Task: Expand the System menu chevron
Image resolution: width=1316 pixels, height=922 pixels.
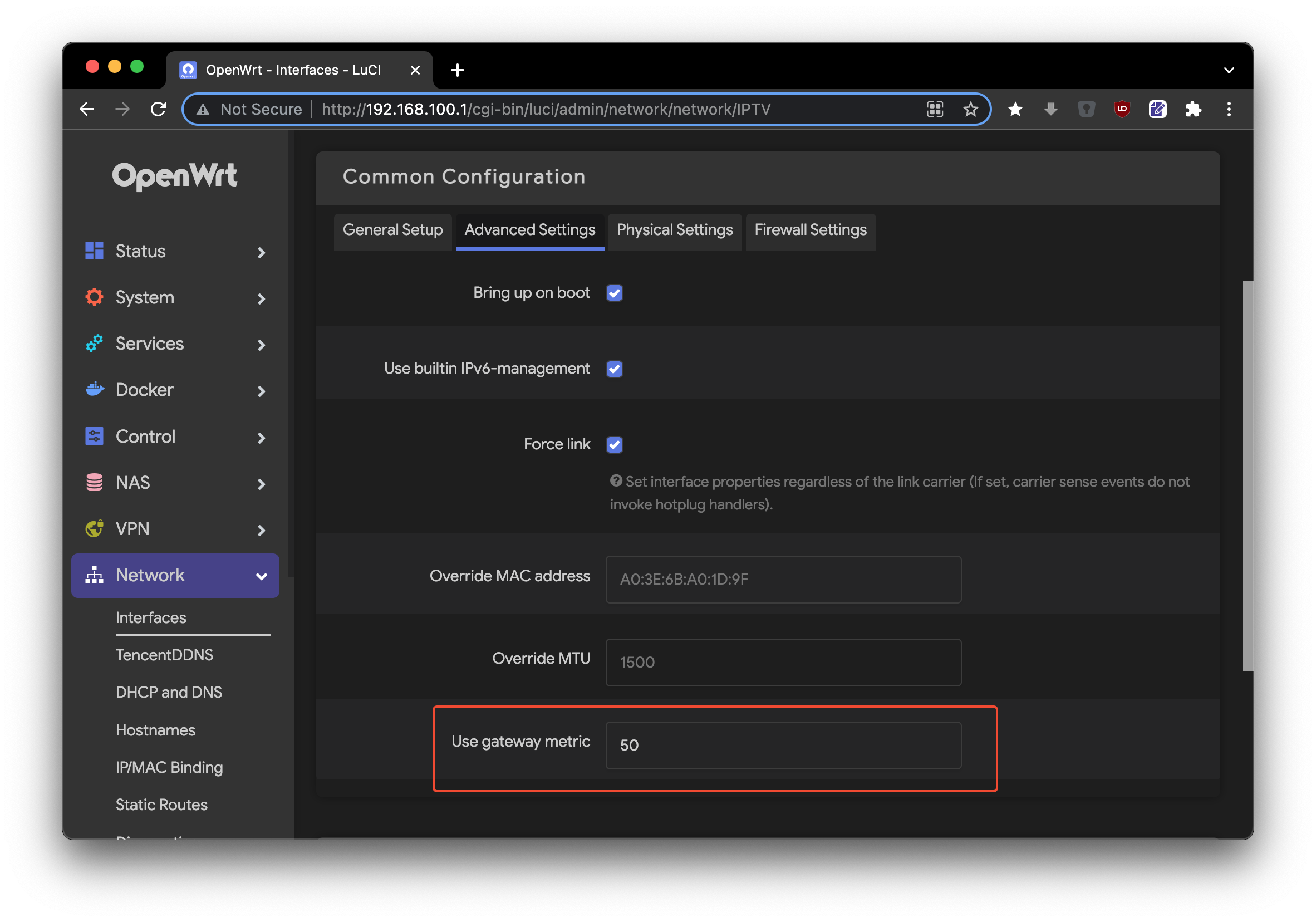Action: [262, 298]
